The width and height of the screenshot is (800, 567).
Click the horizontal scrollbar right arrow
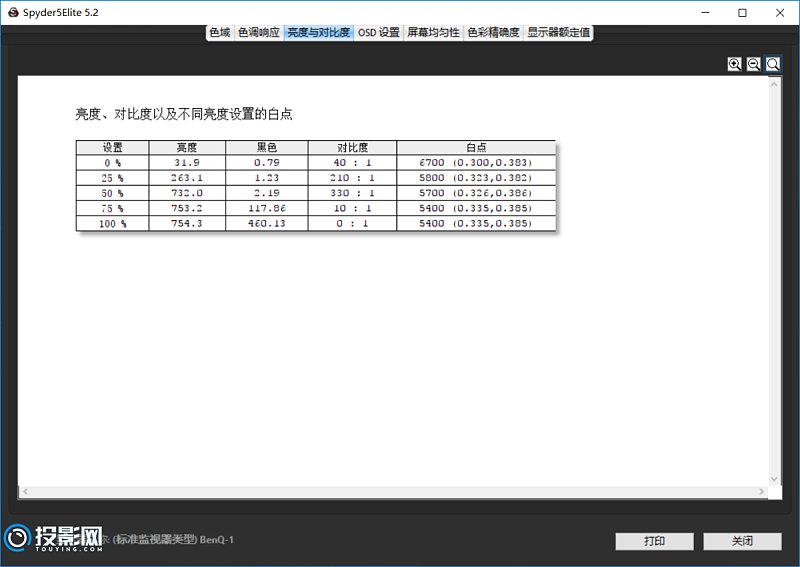763,492
